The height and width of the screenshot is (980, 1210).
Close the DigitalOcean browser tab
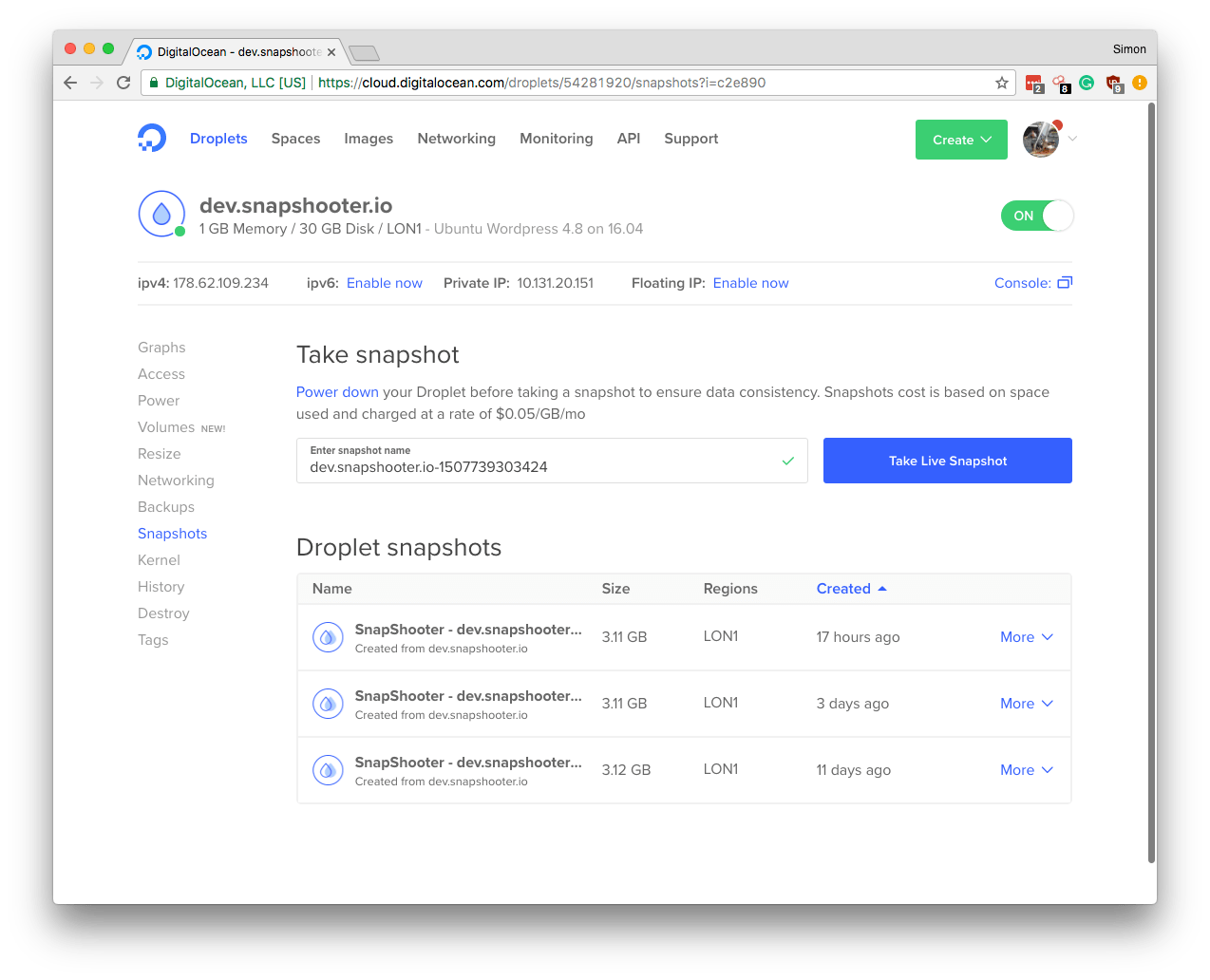click(331, 52)
